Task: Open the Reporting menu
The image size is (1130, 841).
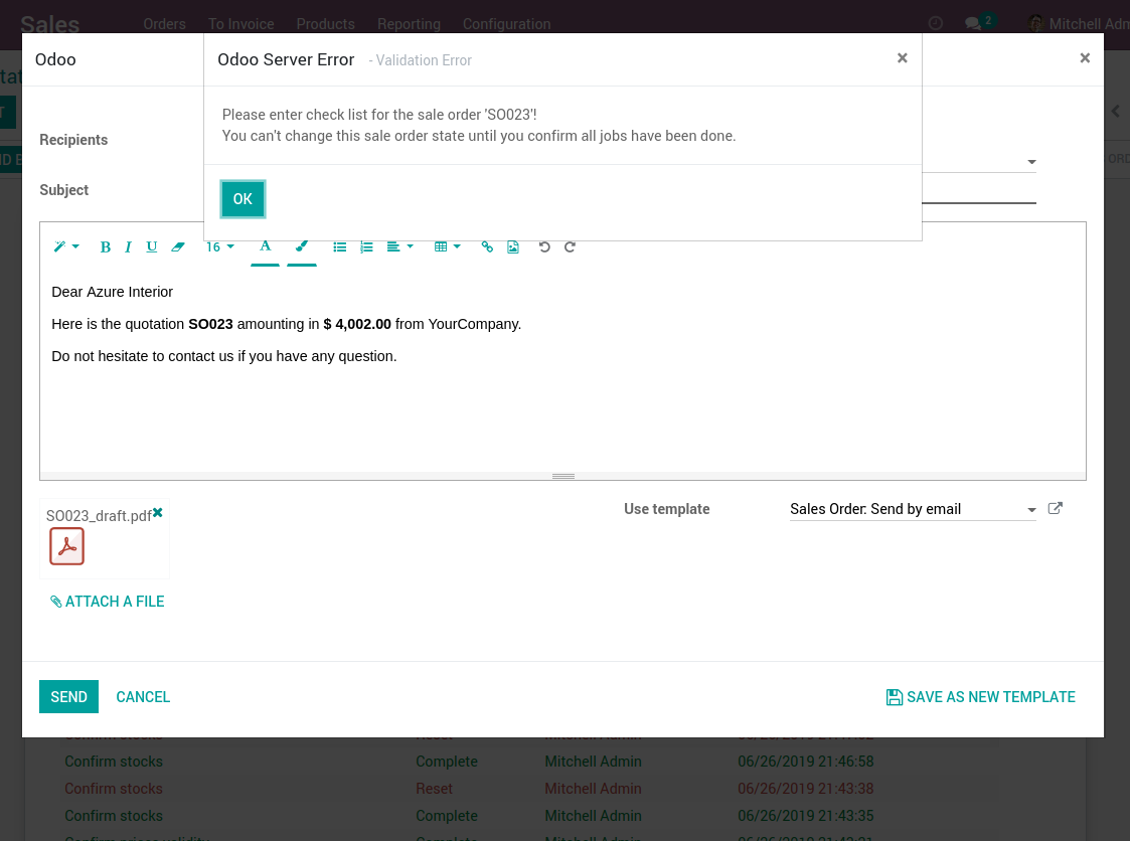Action: [x=409, y=24]
